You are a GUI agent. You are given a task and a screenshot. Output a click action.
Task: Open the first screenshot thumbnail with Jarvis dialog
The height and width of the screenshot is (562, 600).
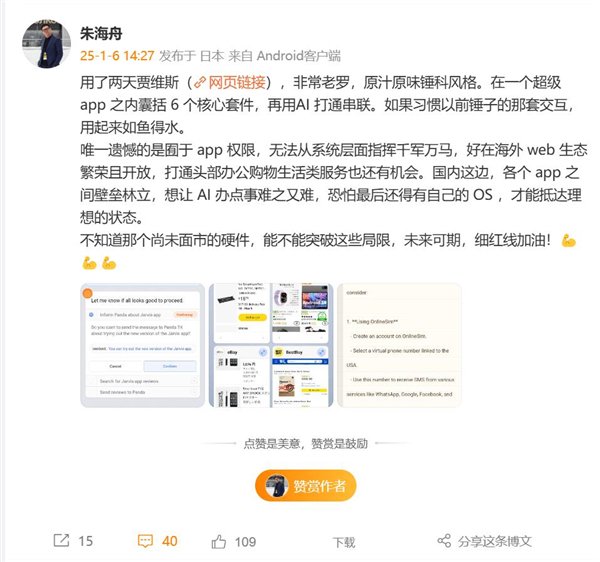(x=142, y=345)
